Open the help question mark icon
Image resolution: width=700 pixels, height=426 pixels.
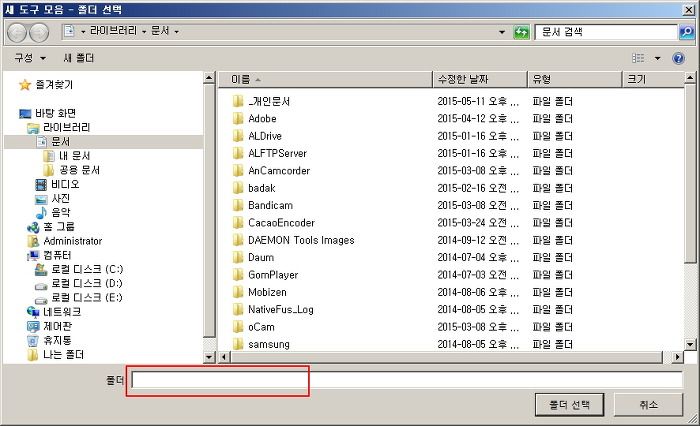coord(679,58)
